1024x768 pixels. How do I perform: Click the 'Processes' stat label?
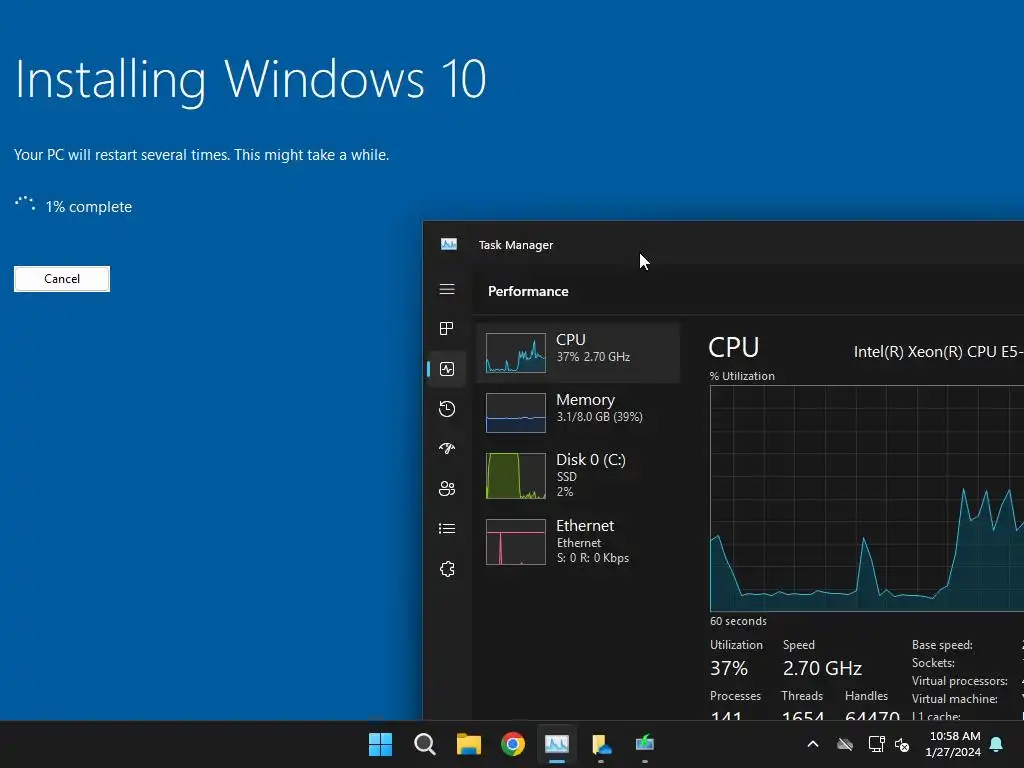point(735,696)
